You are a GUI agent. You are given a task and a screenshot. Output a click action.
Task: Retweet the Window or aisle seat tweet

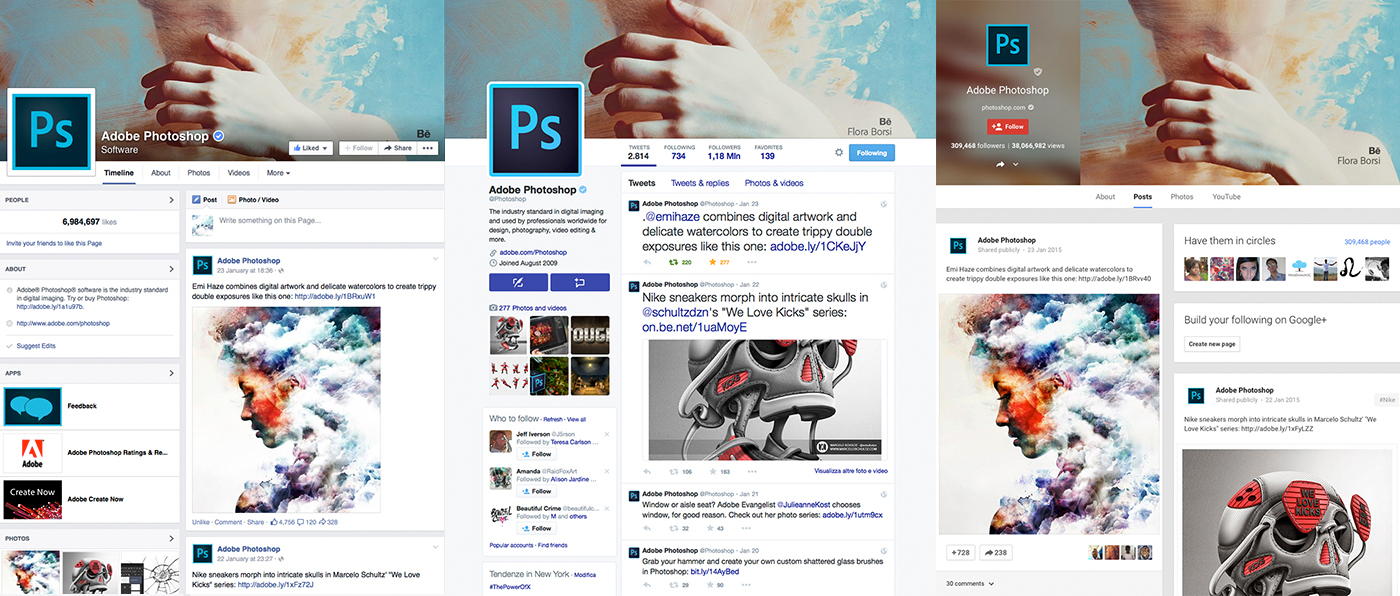[x=673, y=528]
